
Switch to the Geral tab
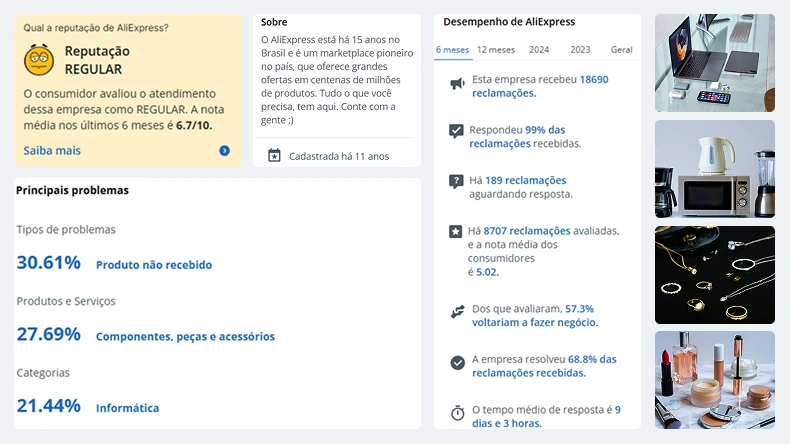622,50
